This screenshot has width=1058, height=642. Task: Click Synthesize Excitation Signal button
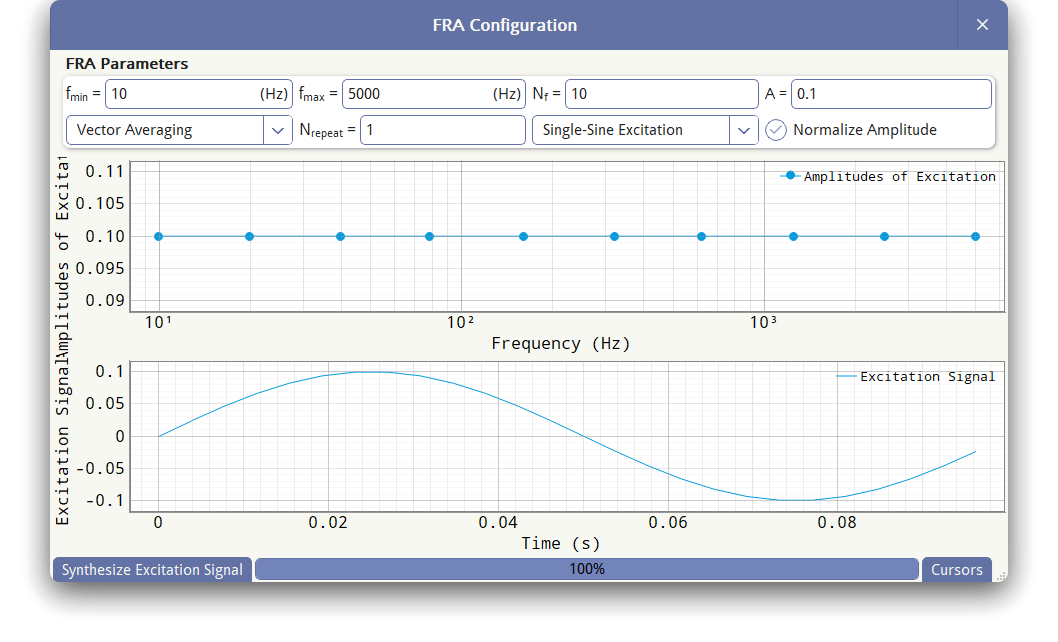click(x=152, y=570)
